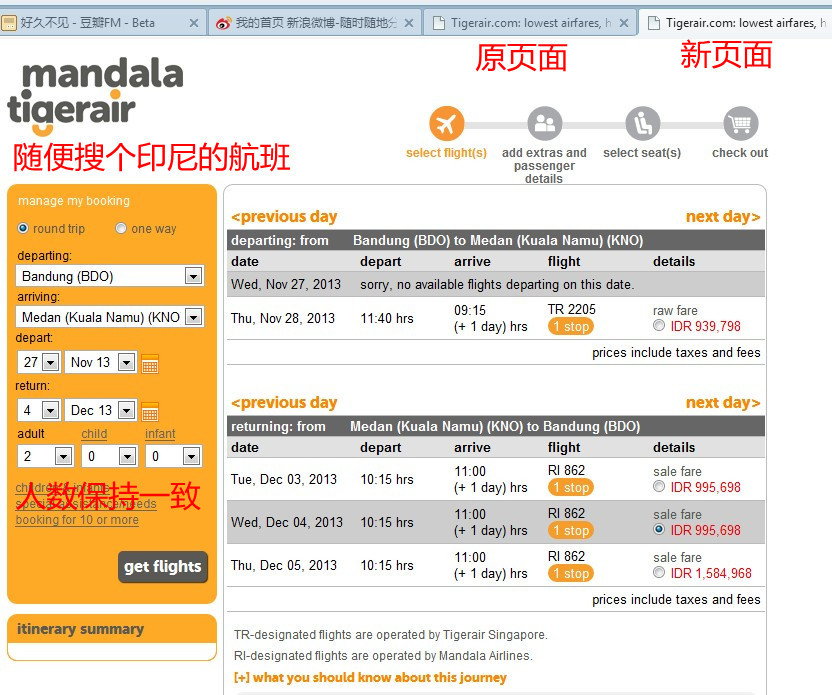832x695 pixels.
Task: Select the round trip radio button
Action: tap(23, 228)
